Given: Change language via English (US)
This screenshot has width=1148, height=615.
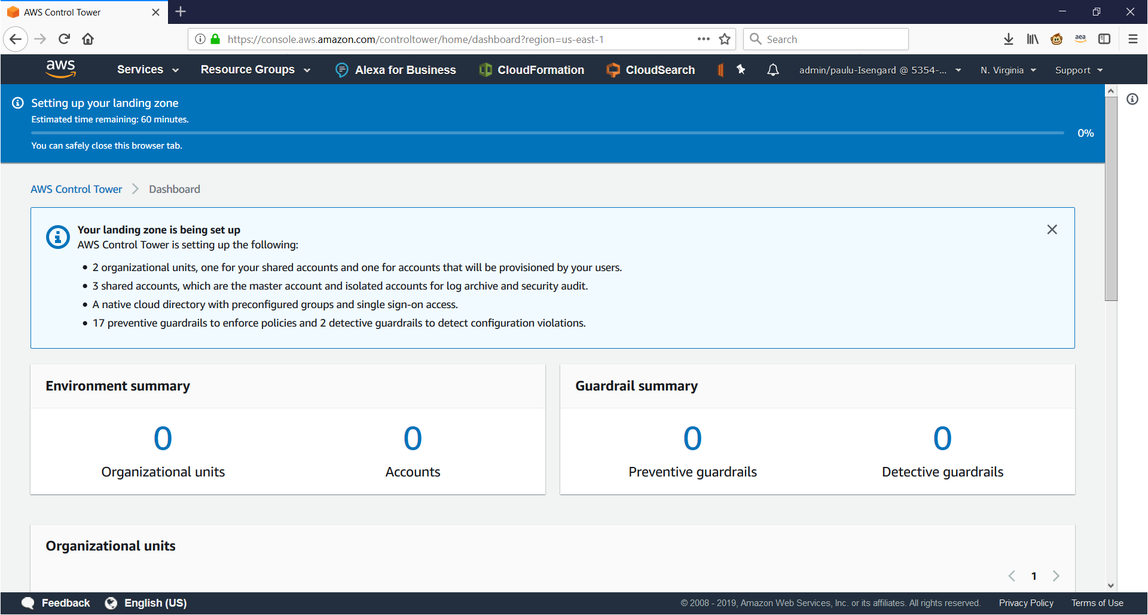Looking at the screenshot, I should (x=155, y=603).
